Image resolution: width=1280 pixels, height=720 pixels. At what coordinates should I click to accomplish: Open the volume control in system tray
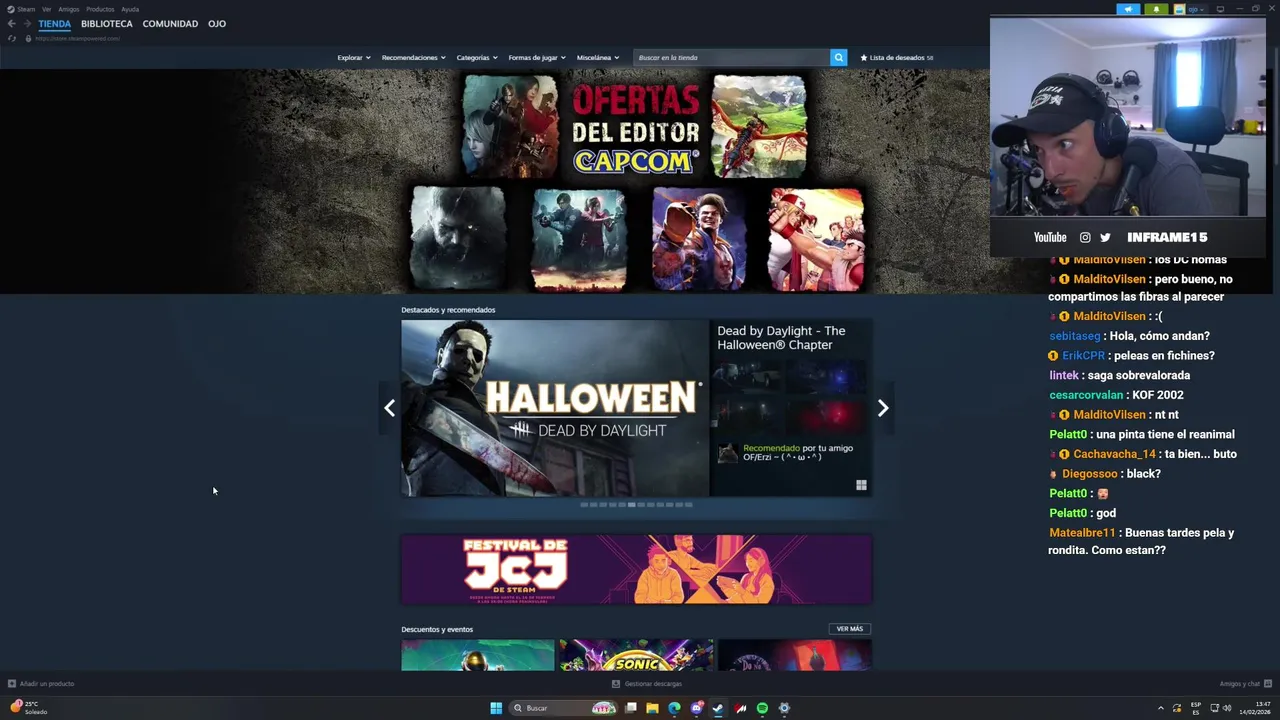tap(1227, 708)
